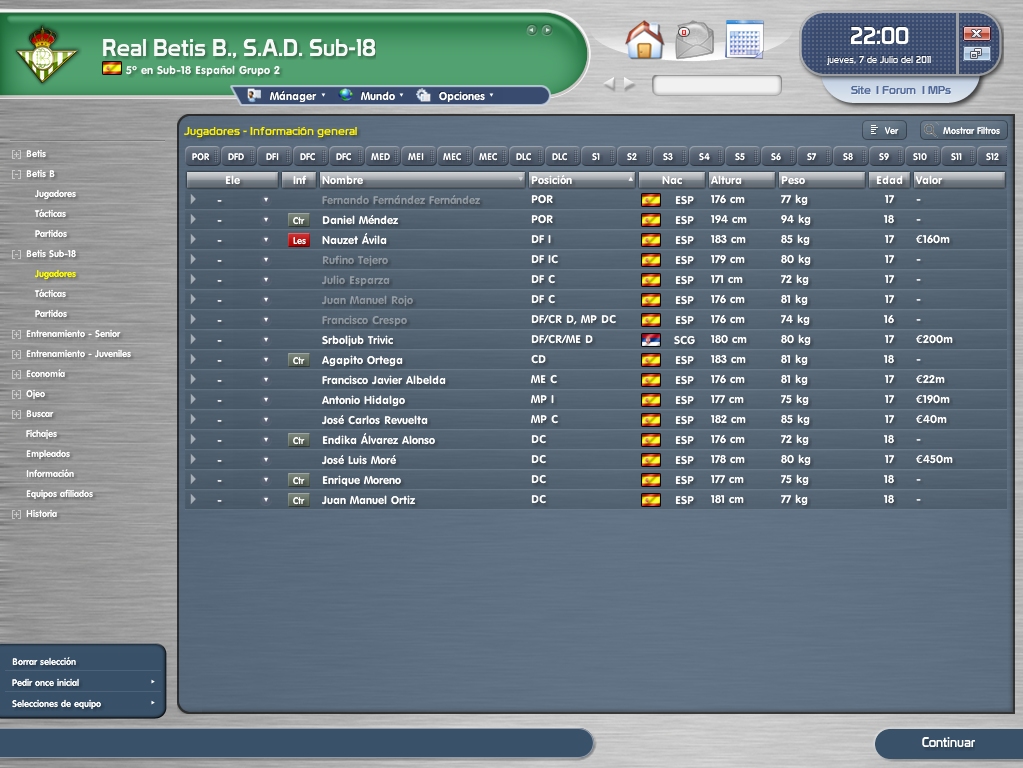Click the Ctr icon for Endika Álvarez Alonso
The image size is (1023, 768).
(x=299, y=440)
